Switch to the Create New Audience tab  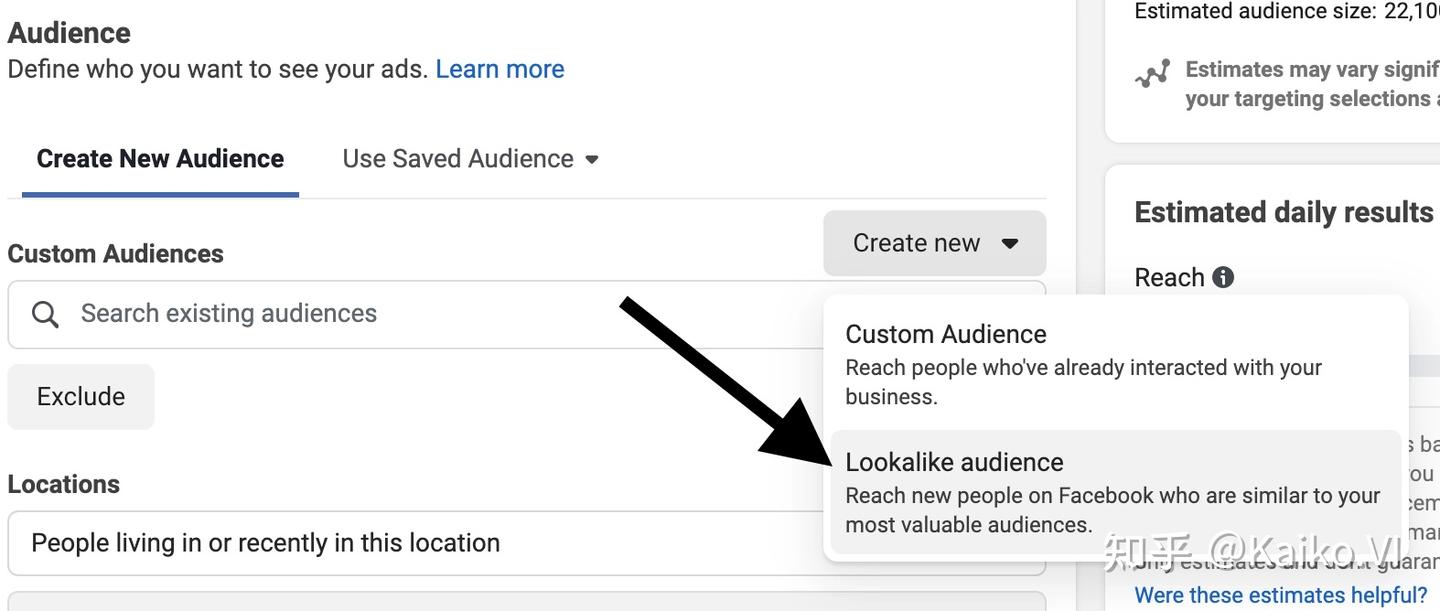coord(160,159)
